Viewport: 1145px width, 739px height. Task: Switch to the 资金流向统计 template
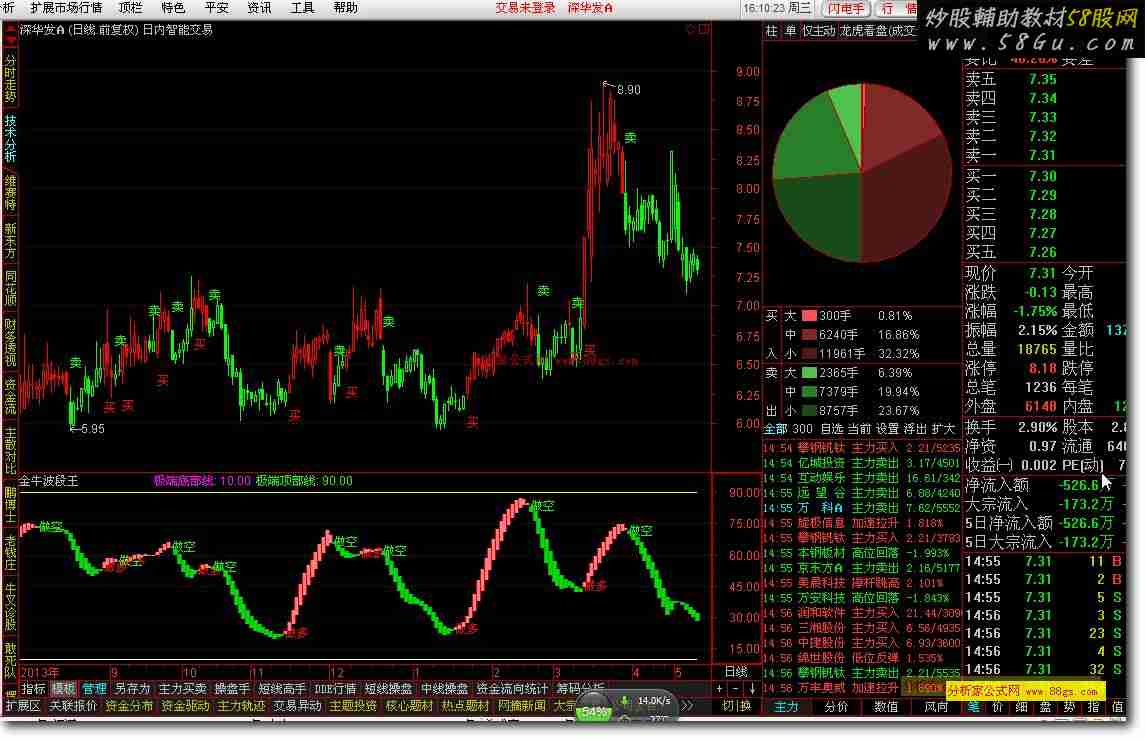tap(512, 689)
